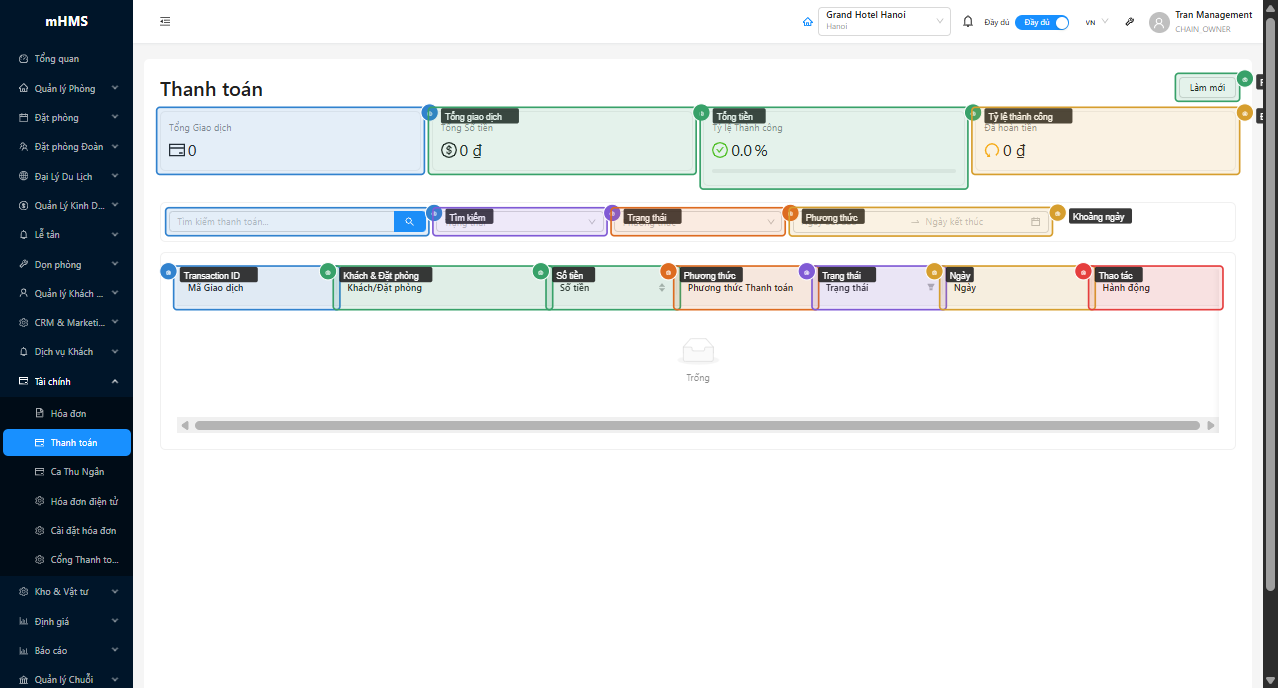Open the Grand Hotel Hanoi selector dropdown
The image size is (1278, 688).
[x=884, y=21]
